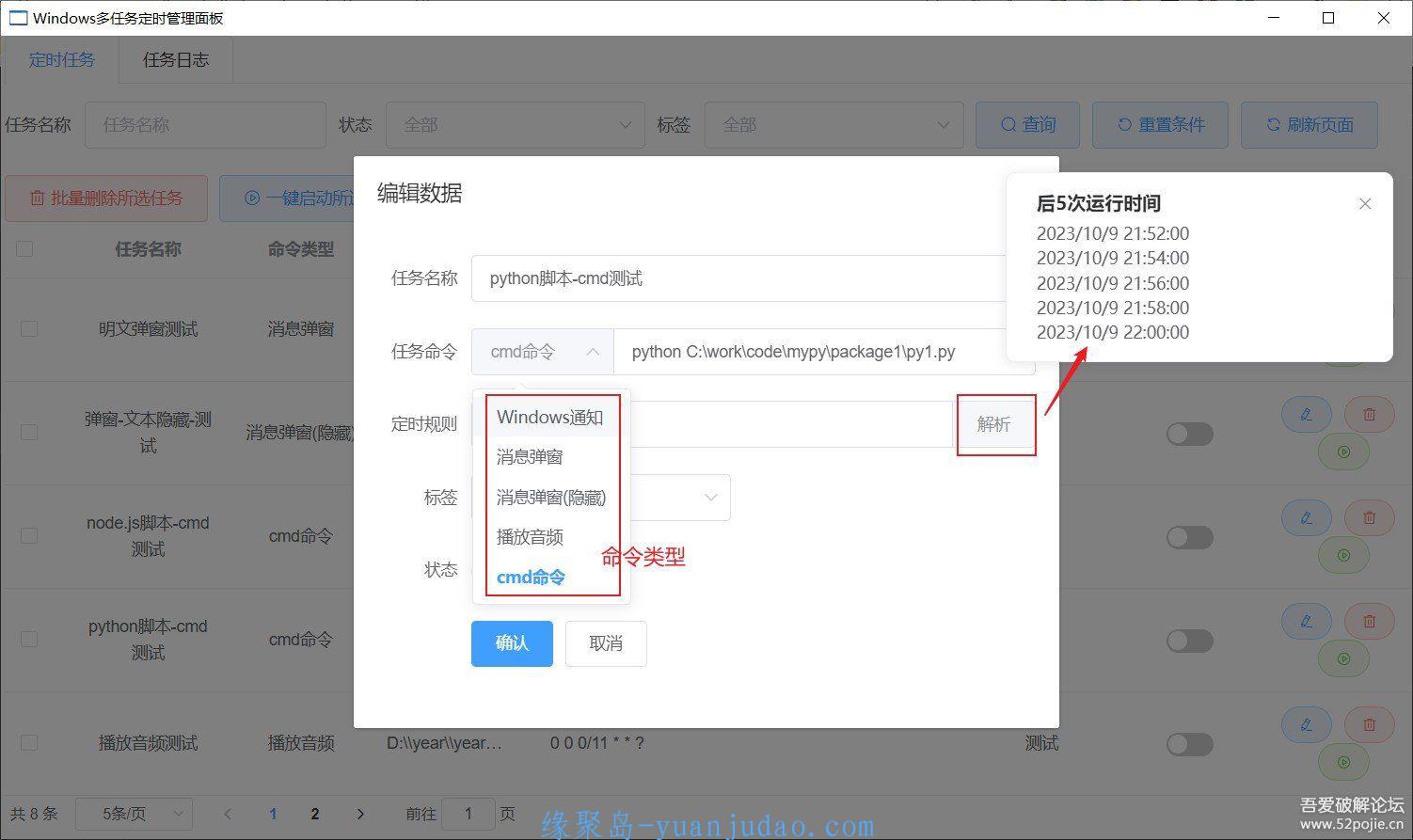Click the 解析 button beside the schedule rule
The width and height of the screenshot is (1413, 840).
[x=994, y=424]
